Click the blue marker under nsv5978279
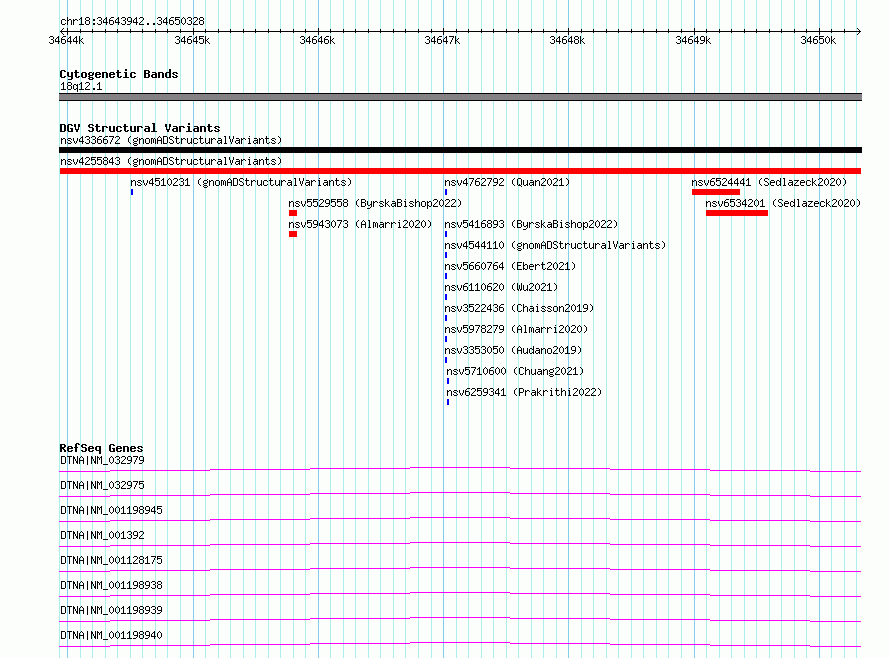 pos(446,339)
